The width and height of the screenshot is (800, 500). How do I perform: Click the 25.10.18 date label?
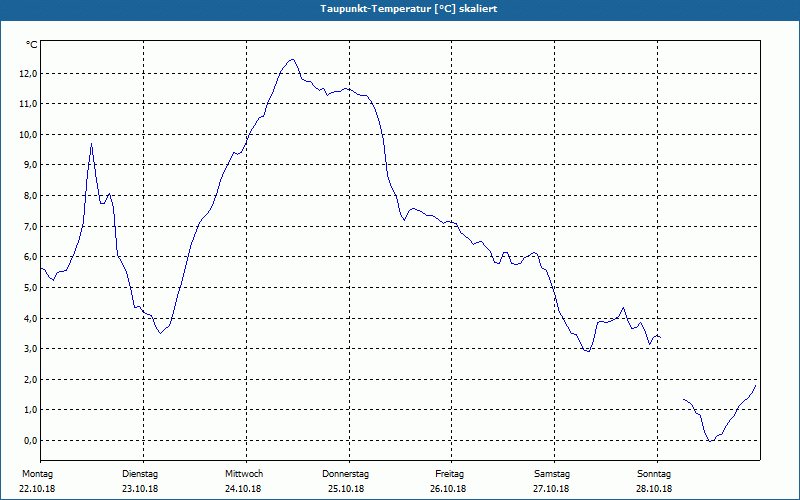click(346, 489)
